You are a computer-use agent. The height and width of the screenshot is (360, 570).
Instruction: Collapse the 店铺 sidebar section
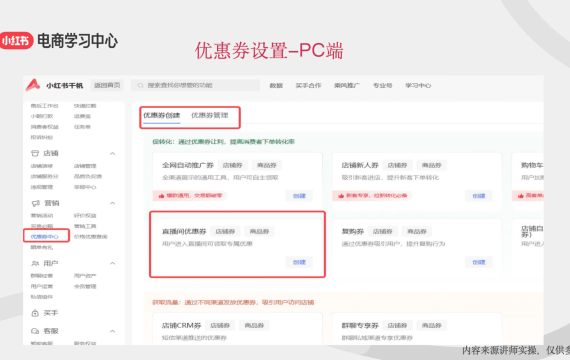113,153
